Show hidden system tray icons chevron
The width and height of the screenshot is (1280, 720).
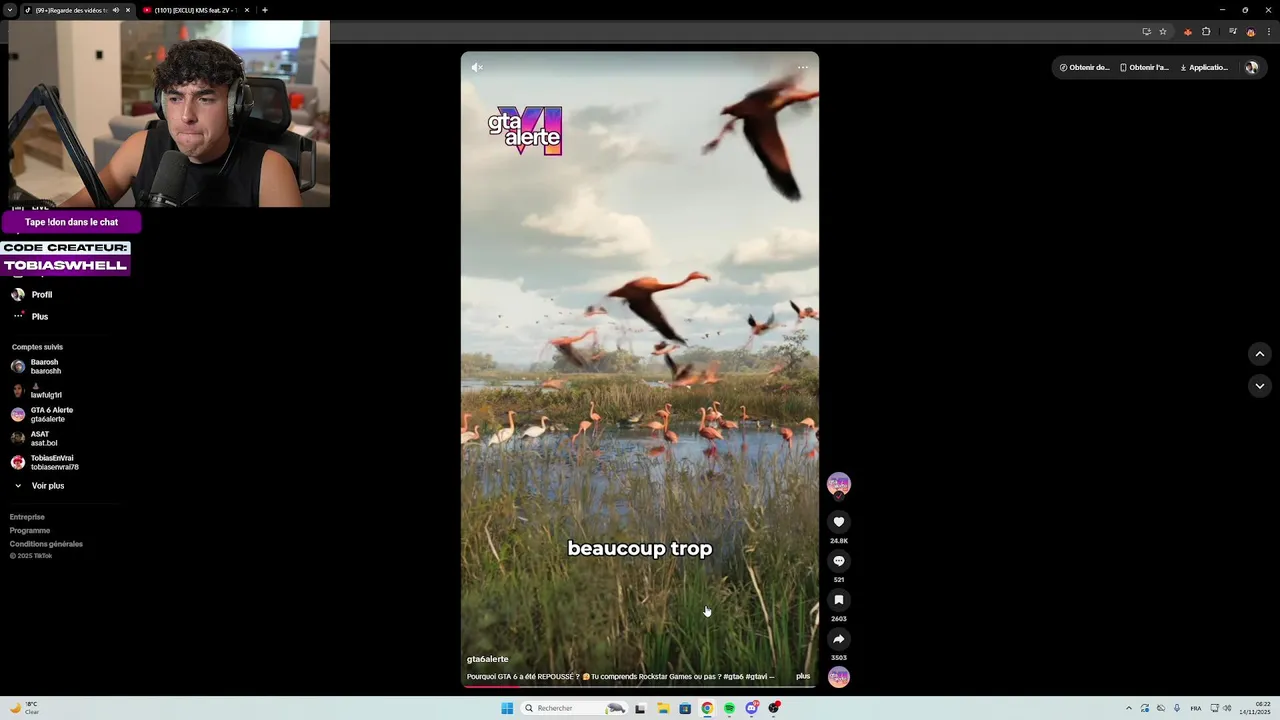1129,708
